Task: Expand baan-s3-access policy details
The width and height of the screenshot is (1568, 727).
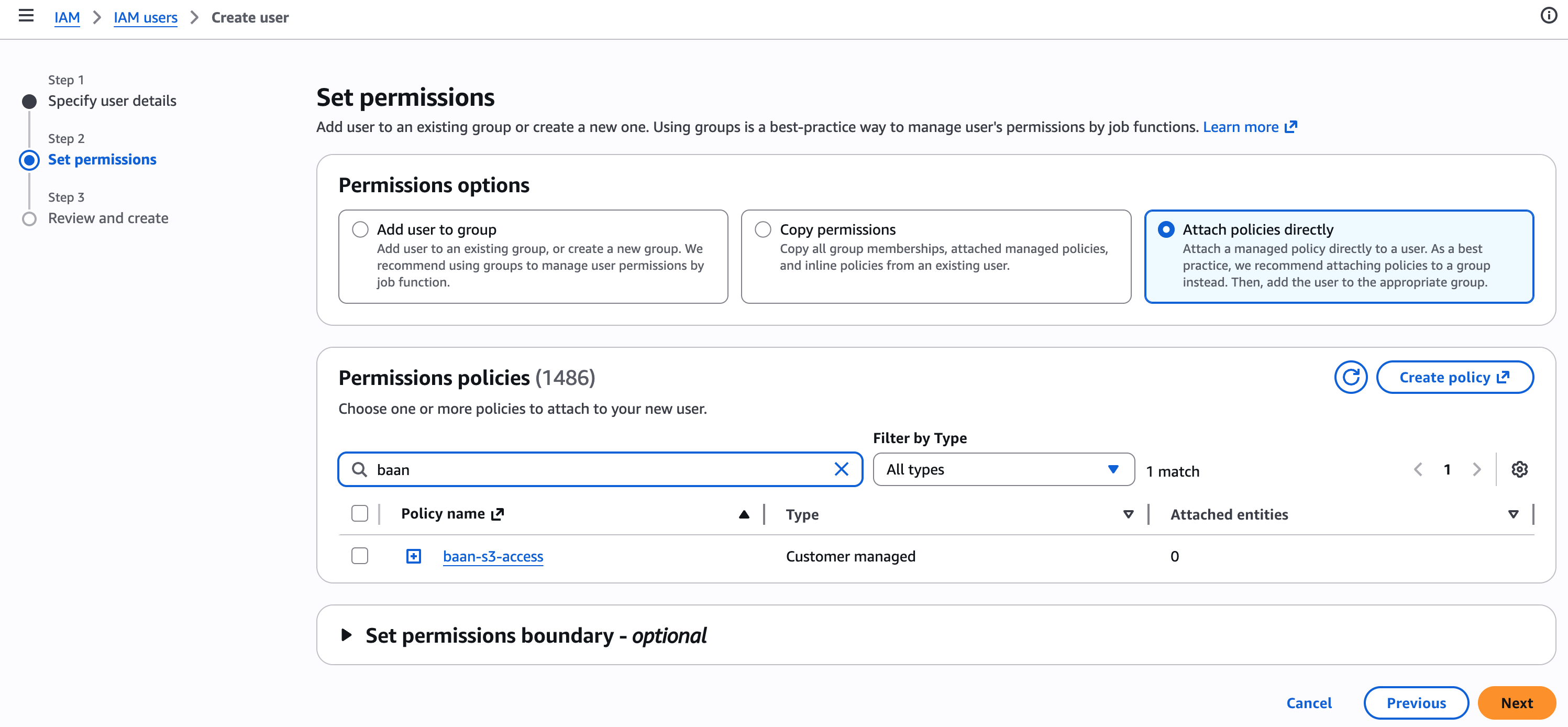Action: pos(413,556)
